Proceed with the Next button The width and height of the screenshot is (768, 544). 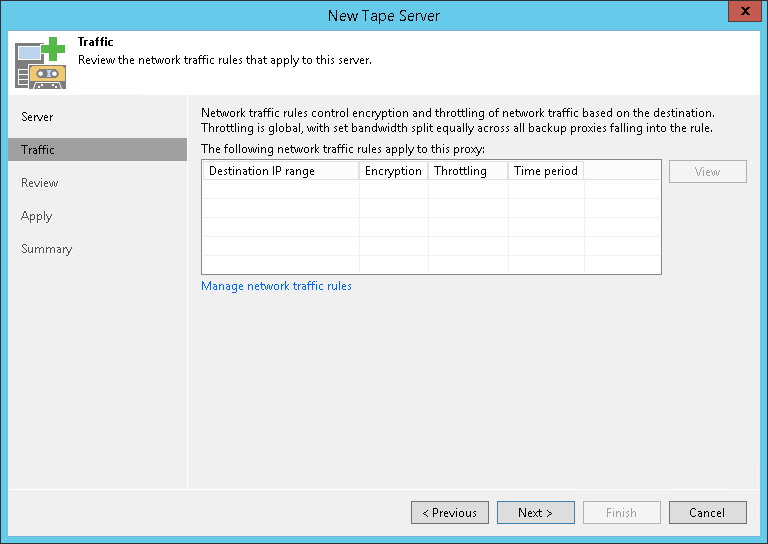(x=536, y=513)
